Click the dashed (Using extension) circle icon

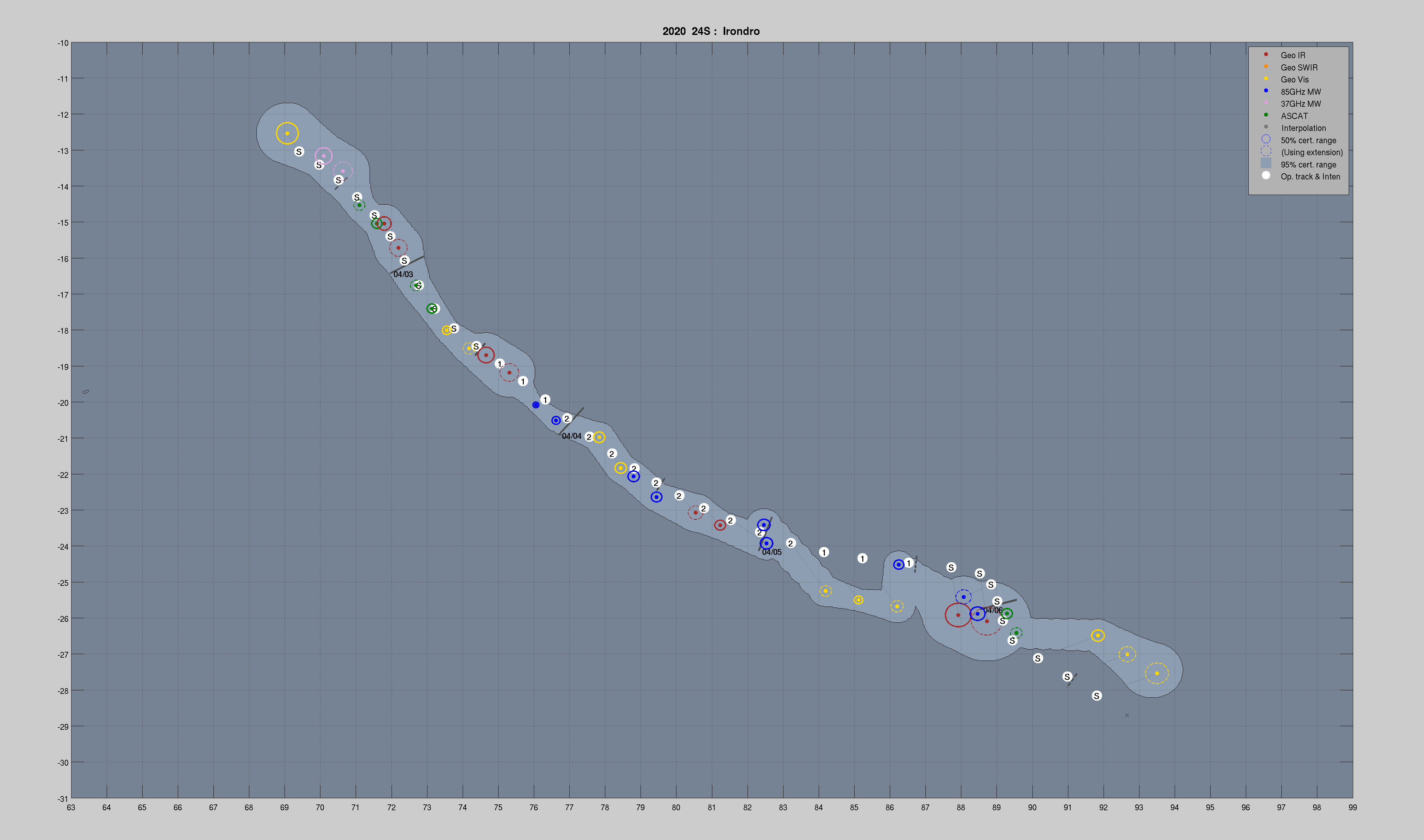click(1266, 152)
